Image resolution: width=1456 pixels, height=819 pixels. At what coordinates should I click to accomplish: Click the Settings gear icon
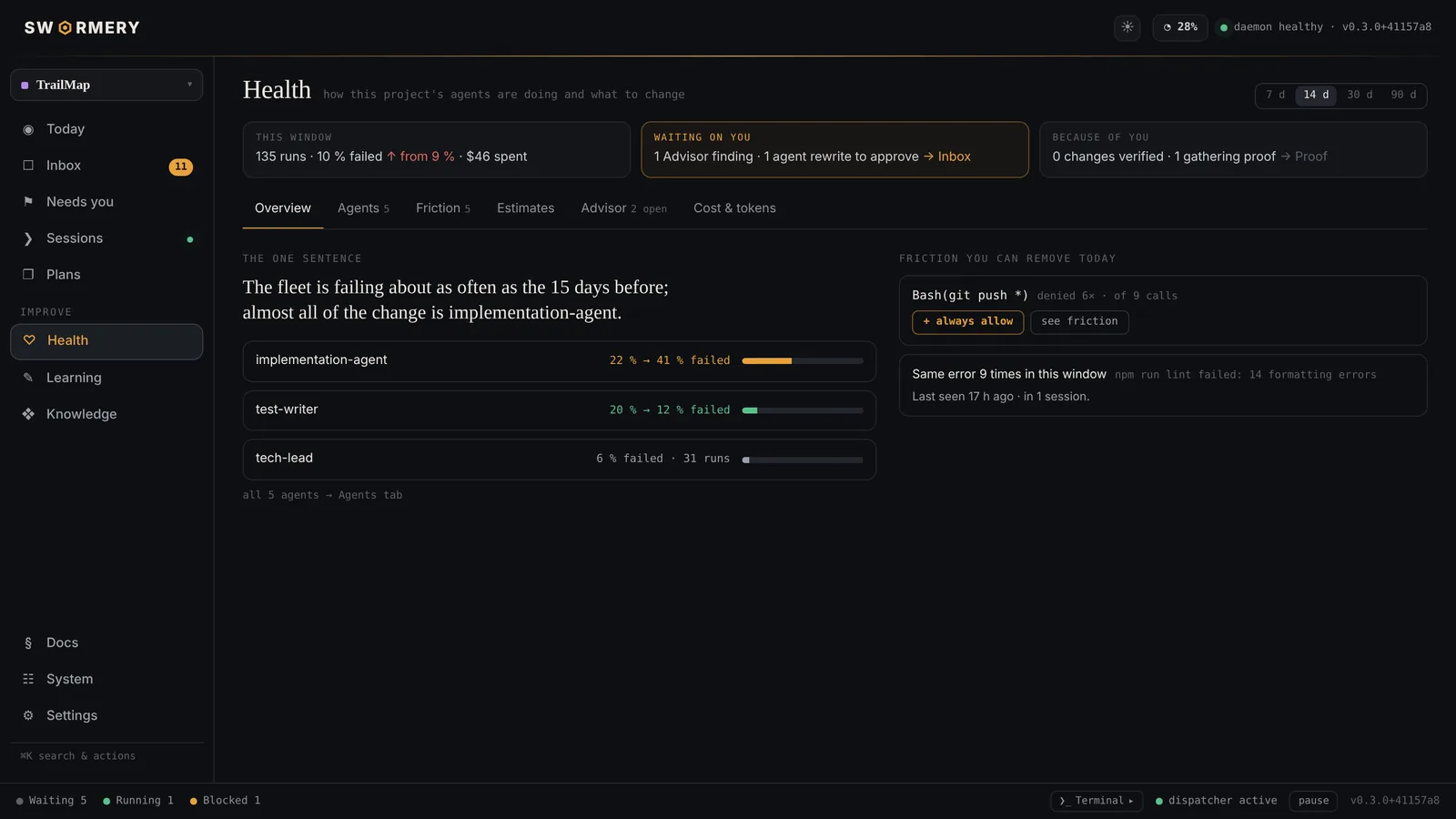pos(28,715)
